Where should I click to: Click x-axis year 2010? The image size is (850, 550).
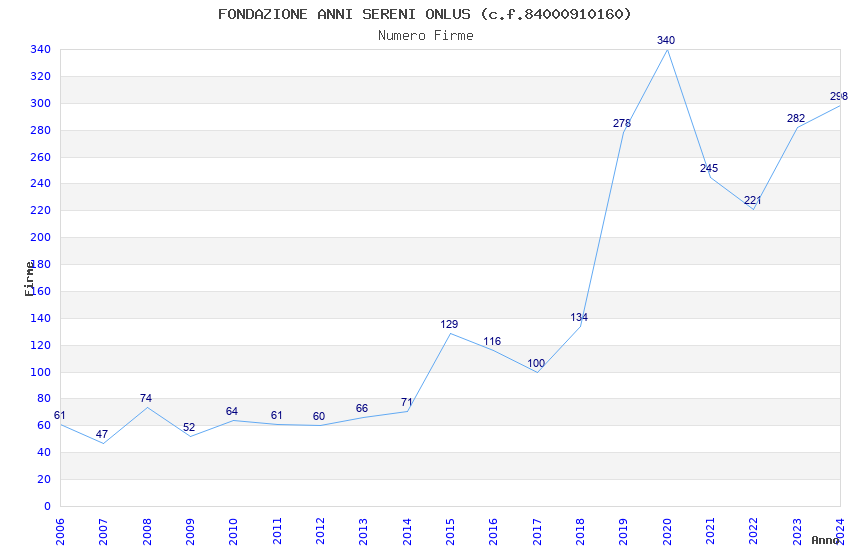click(x=233, y=532)
